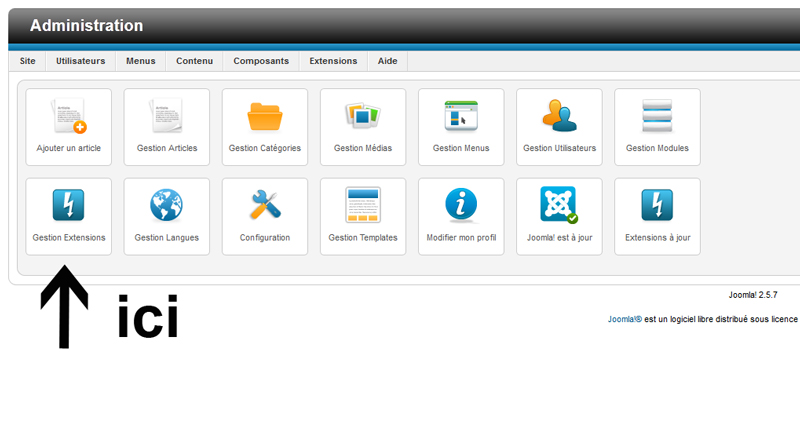This screenshot has height=441, width=800.
Task: Open the Configuration tools icon
Action: click(264, 207)
